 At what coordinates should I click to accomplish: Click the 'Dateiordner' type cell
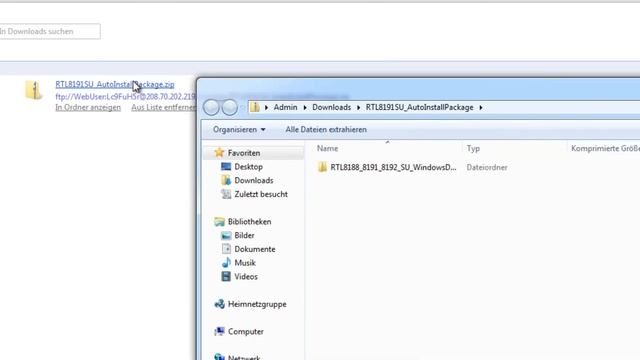point(487,167)
